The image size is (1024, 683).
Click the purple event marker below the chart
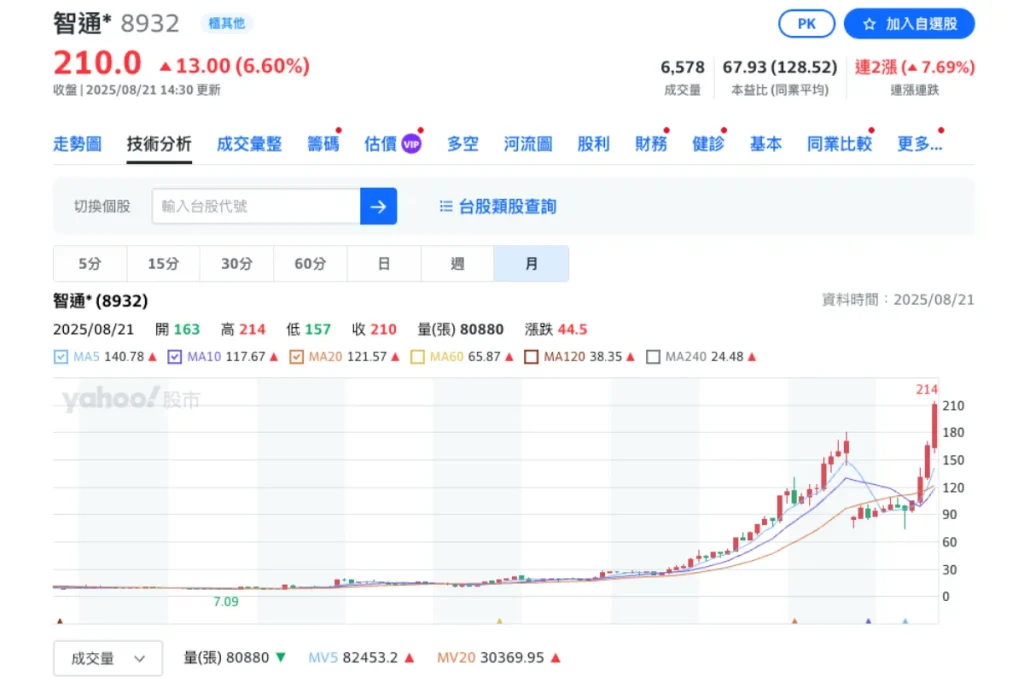pos(868,622)
